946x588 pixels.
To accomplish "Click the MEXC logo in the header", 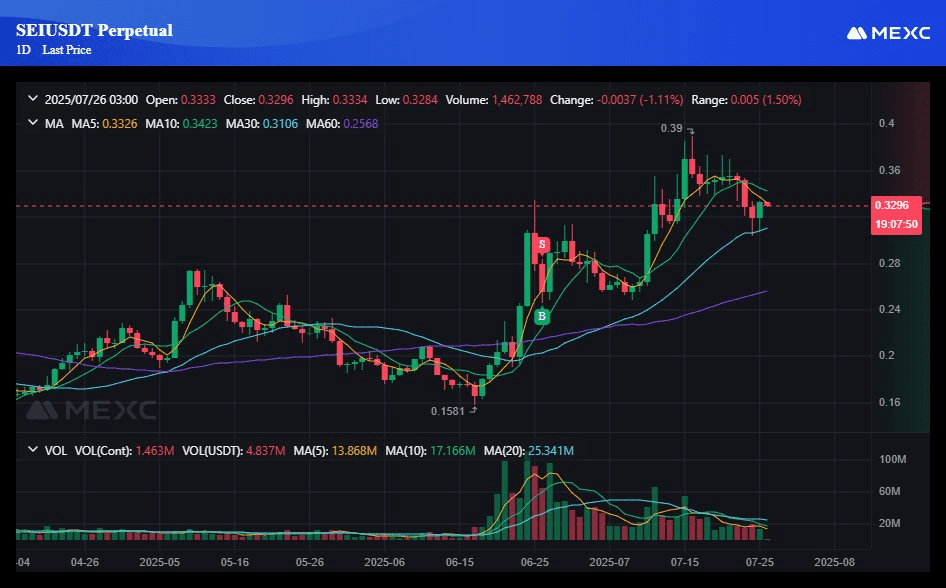I will pos(888,33).
